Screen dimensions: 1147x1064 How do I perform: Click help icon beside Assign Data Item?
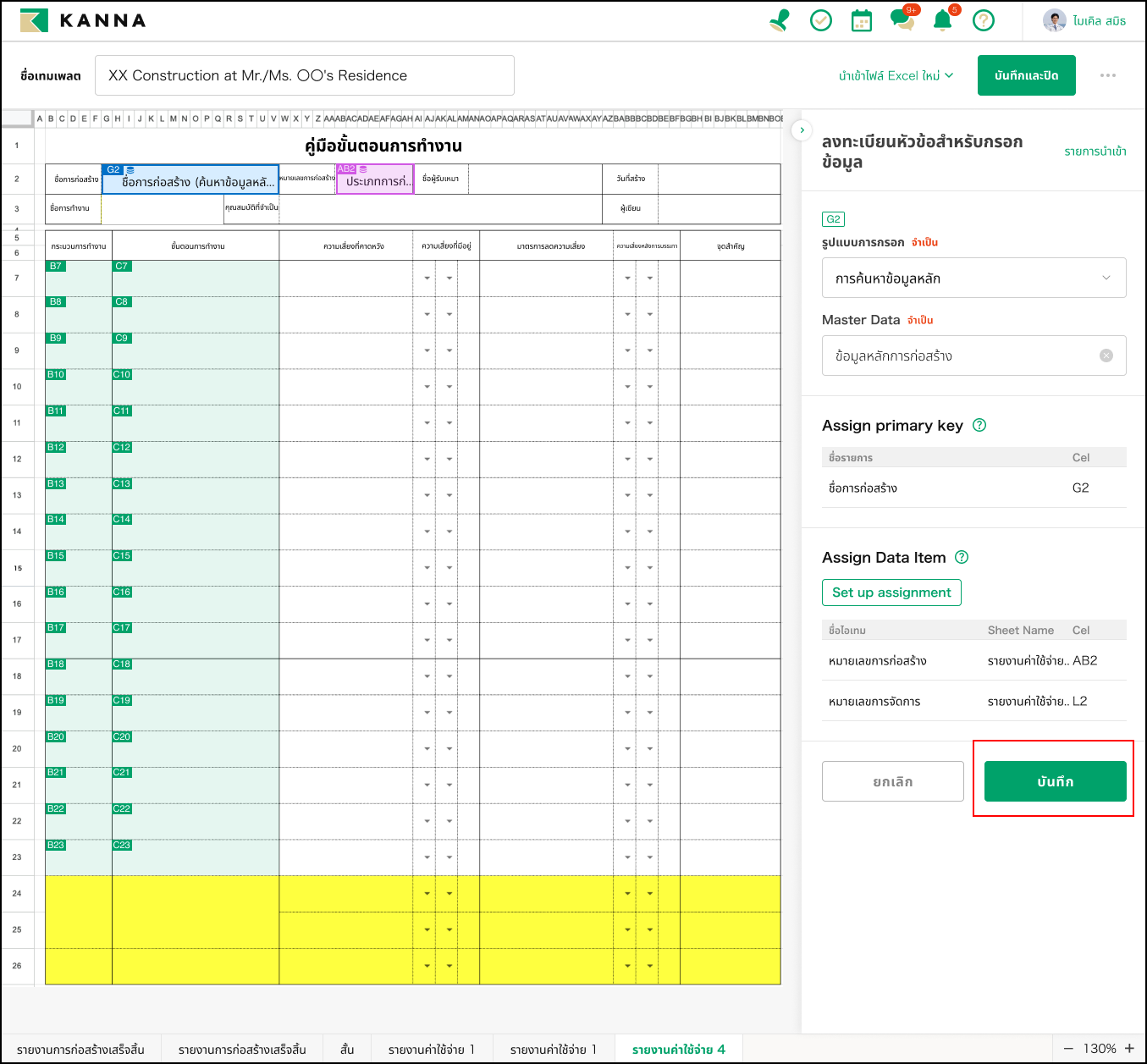pos(962,557)
